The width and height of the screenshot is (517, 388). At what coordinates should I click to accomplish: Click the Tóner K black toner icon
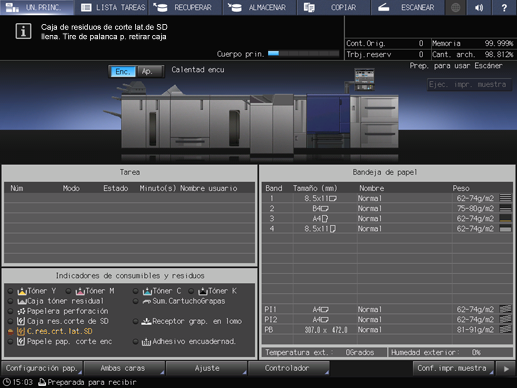[203, 291]
